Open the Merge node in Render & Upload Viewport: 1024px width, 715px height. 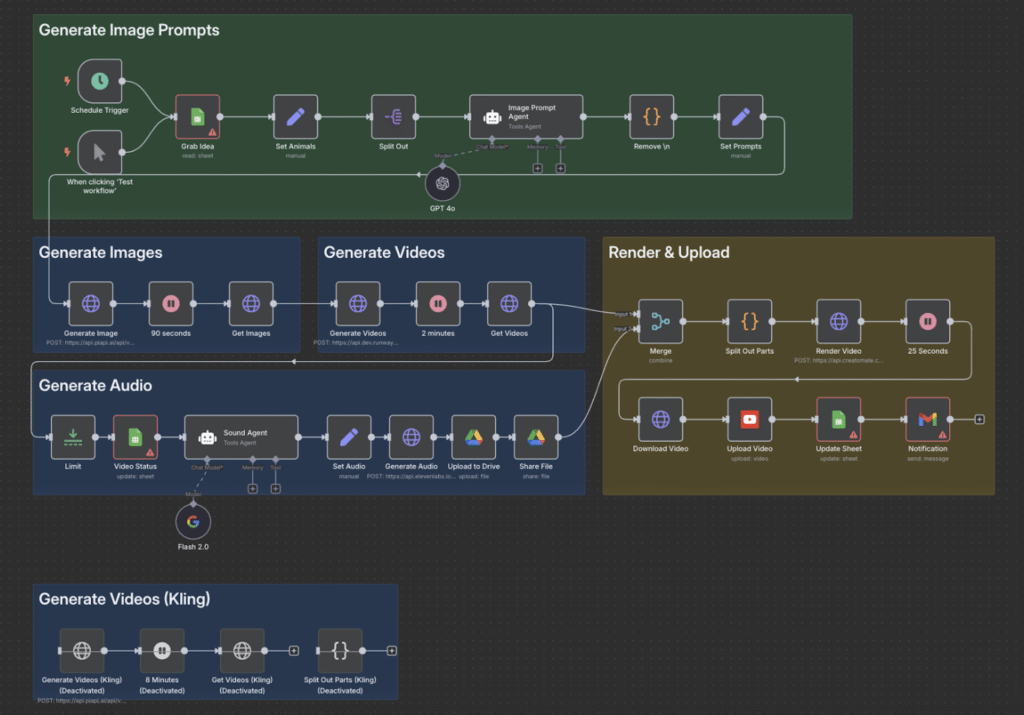[x=660, y=321]
